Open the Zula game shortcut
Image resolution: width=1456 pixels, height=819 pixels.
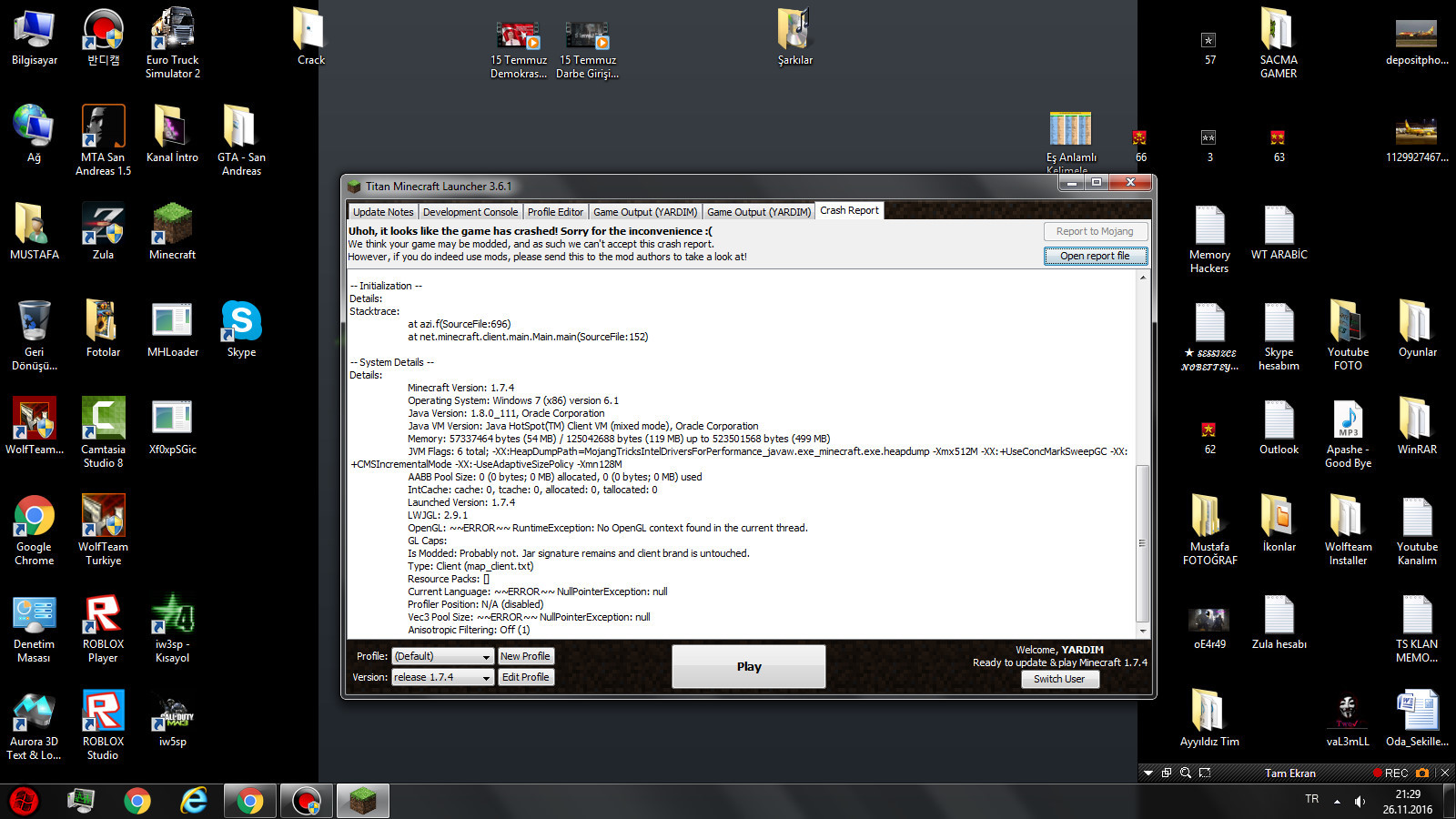(103, 231)
